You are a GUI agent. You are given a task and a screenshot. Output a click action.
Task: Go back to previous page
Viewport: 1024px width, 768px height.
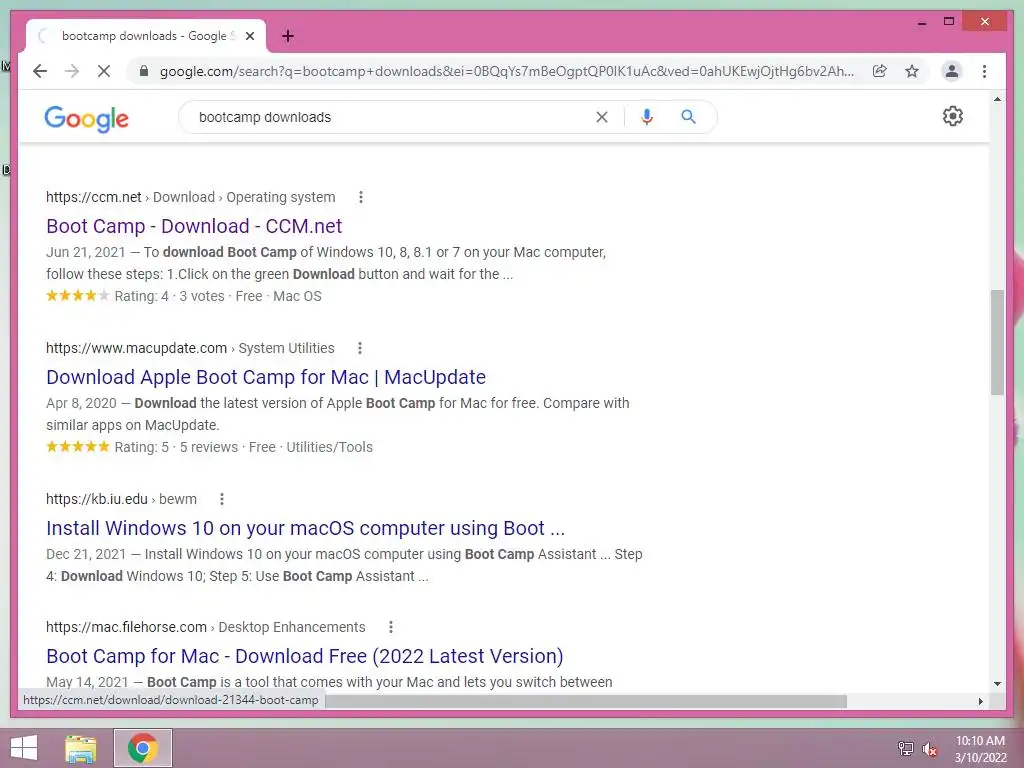coord(40,71)
